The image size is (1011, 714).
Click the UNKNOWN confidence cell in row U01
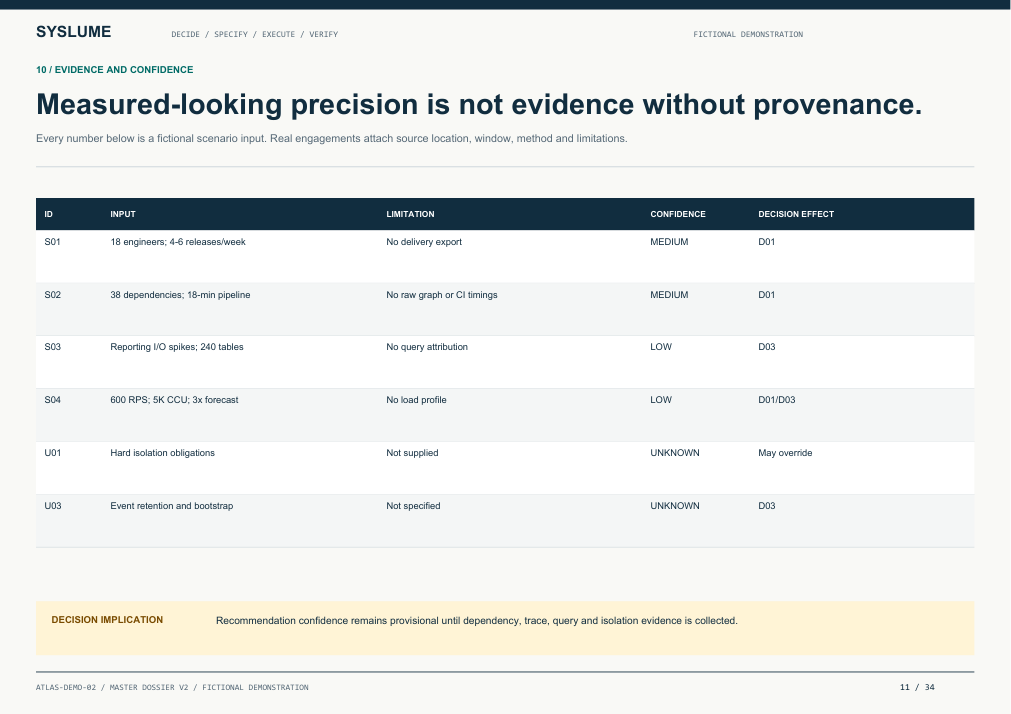click(x=674, y=453)
